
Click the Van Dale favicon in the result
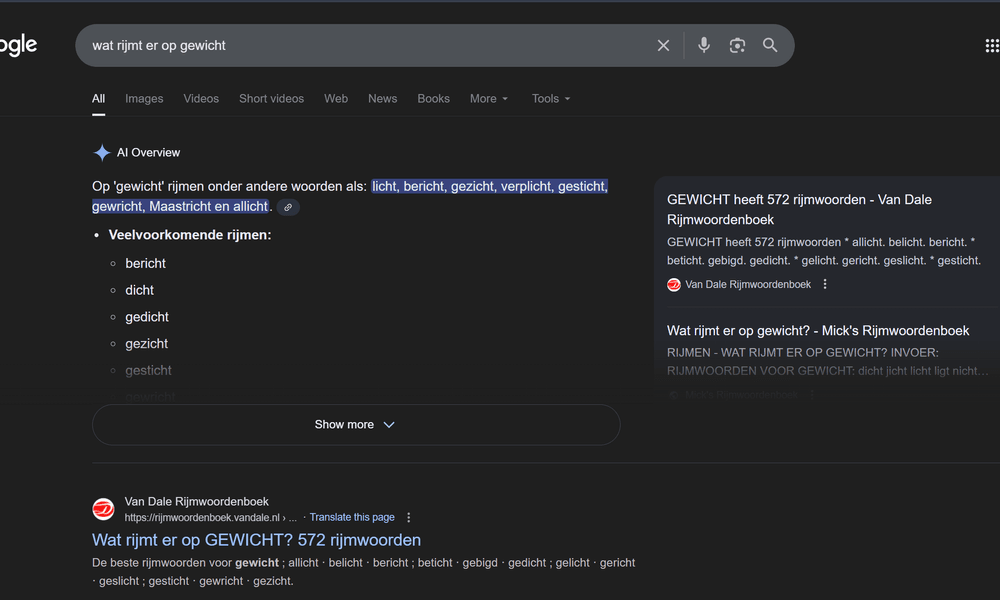coord(673,284)
